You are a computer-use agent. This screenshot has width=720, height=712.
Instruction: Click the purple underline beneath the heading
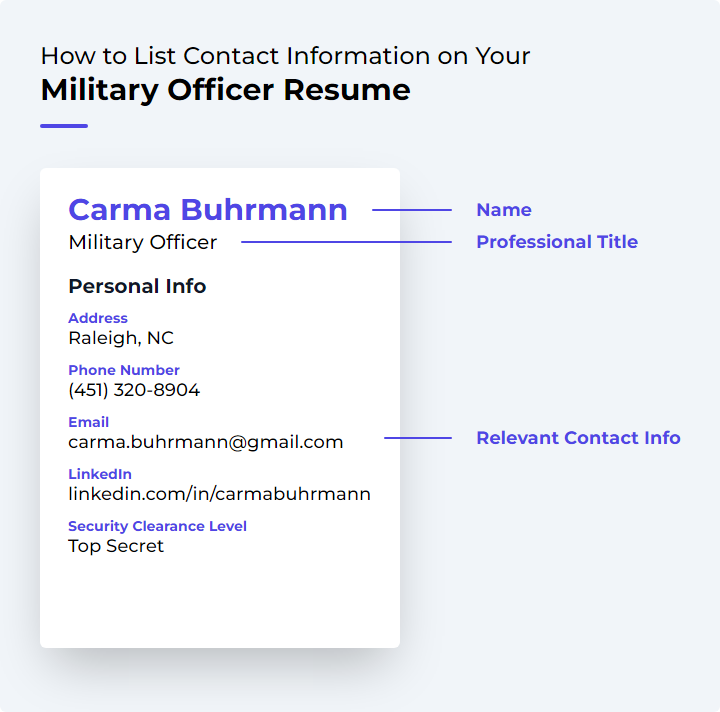[x=64, y=126]
